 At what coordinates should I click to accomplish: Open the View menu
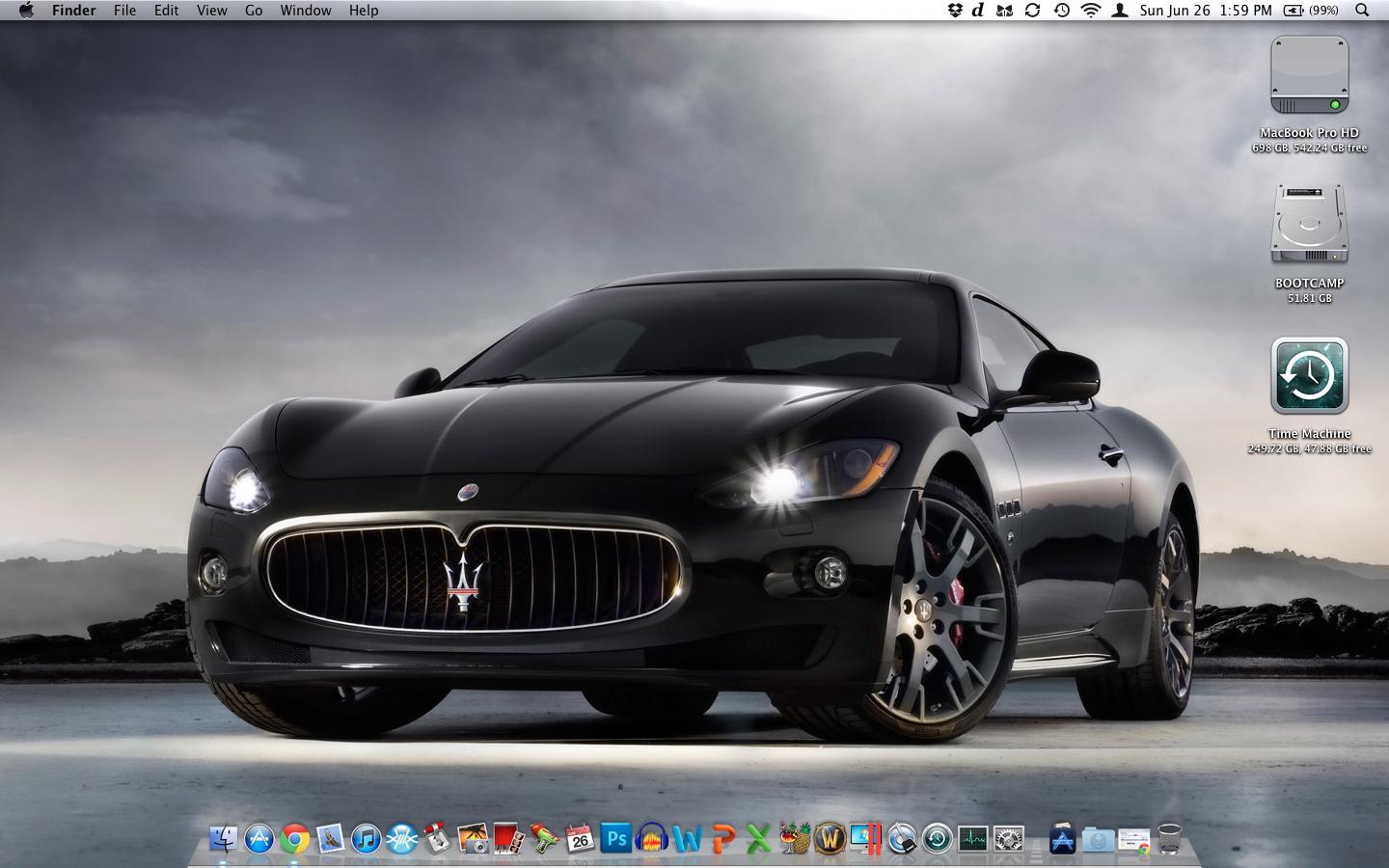[x=212, y=11]
